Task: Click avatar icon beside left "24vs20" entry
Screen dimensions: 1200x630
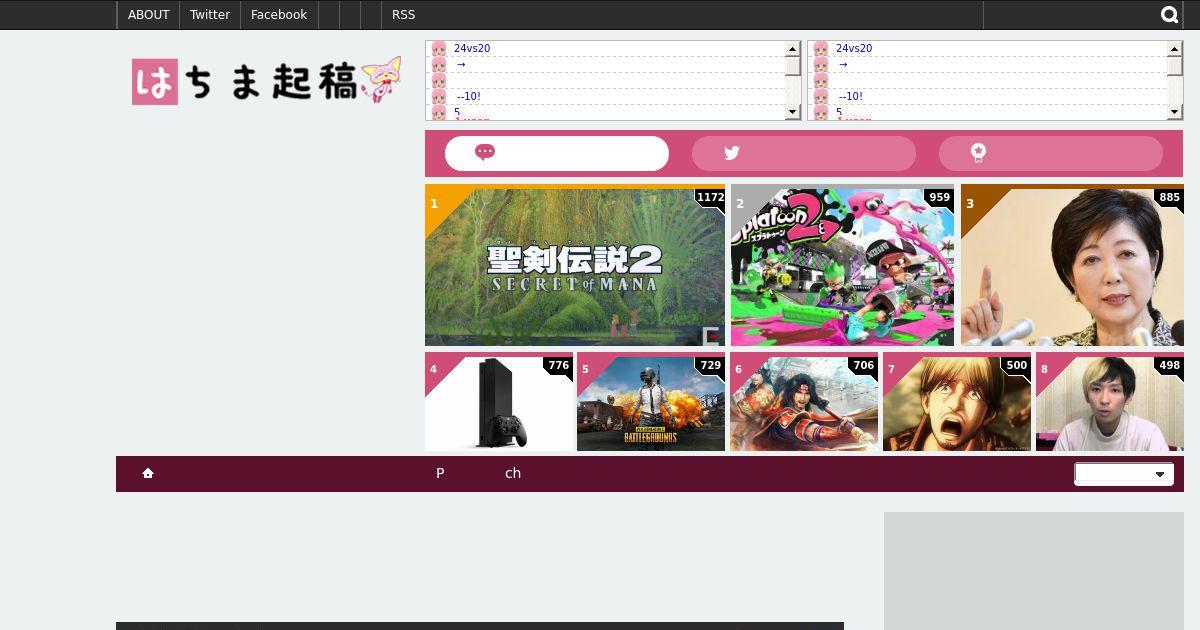Action: point(439,48)
